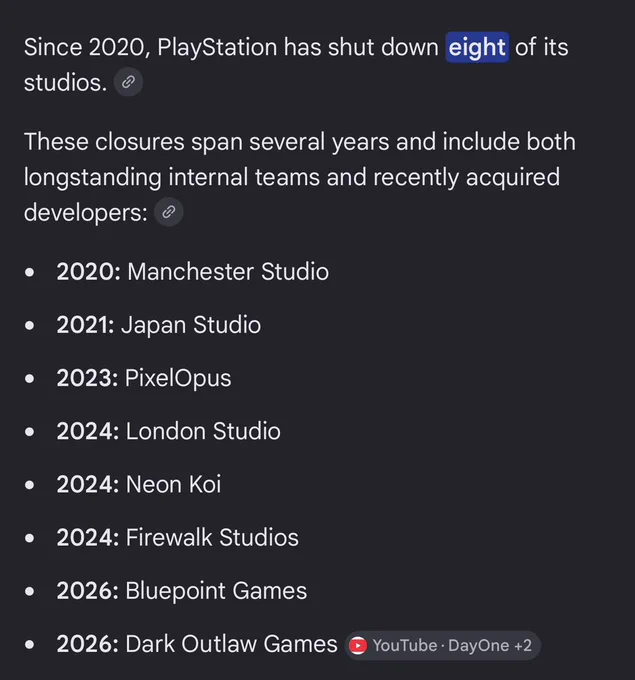
Task: Click the "2026: Bluepoint Games" entry
Action: (182, 591)
